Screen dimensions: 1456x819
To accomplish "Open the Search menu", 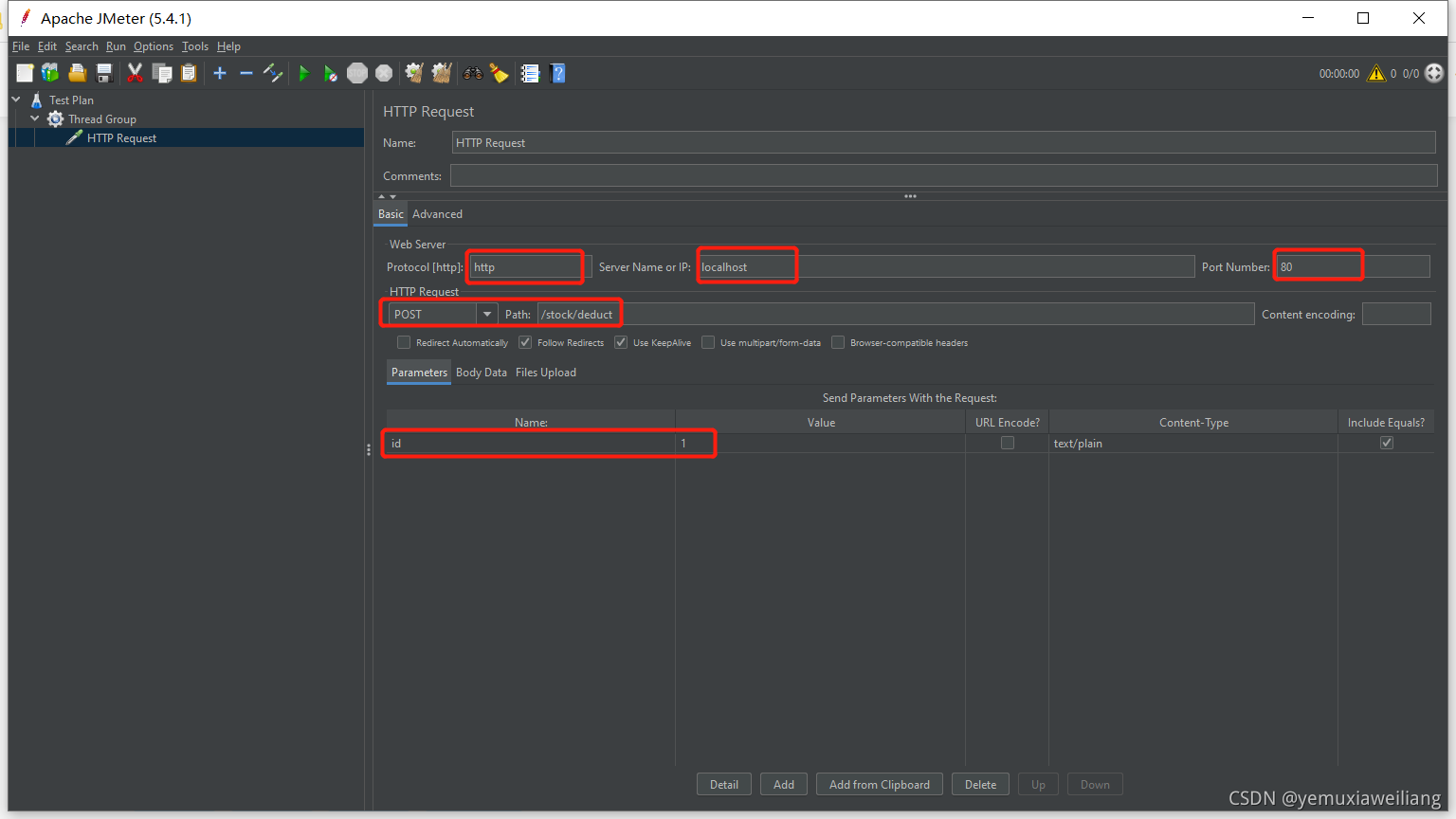I will coord(82,45).
